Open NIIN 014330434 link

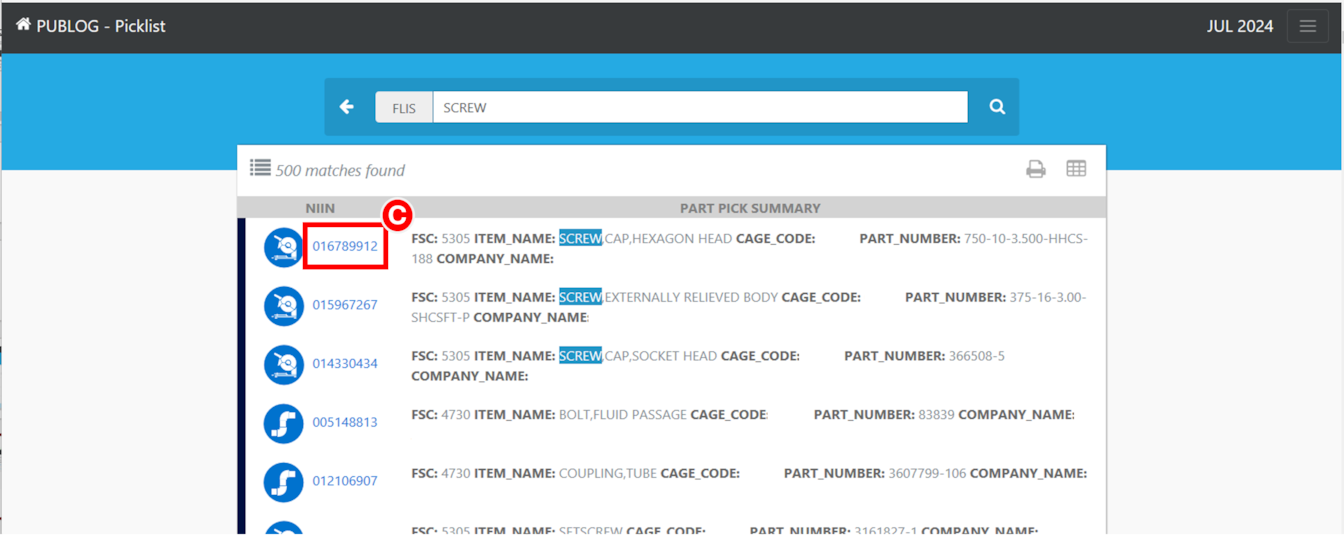pos(345,363)
